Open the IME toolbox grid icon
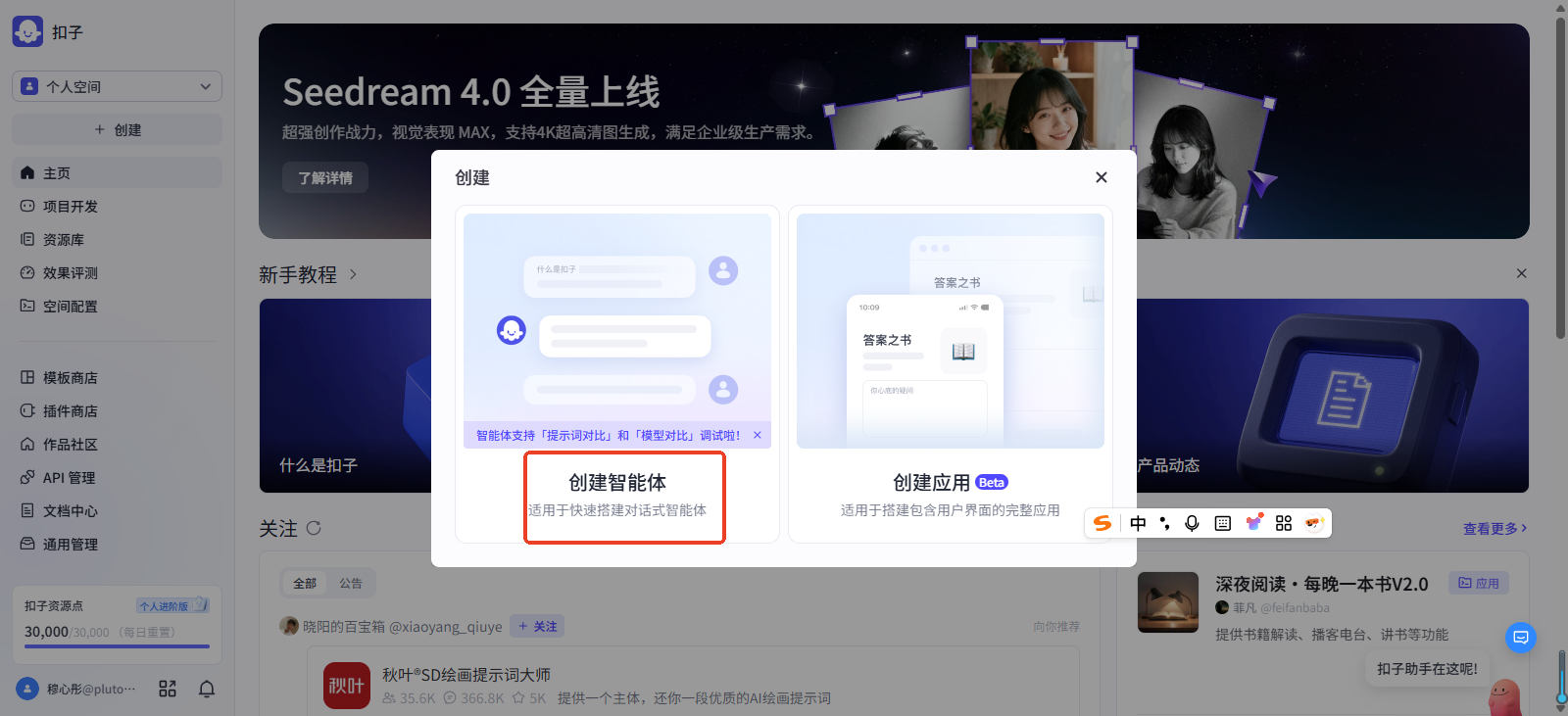This screenshot has height=716, width=1568. [x=1284, y=523]
